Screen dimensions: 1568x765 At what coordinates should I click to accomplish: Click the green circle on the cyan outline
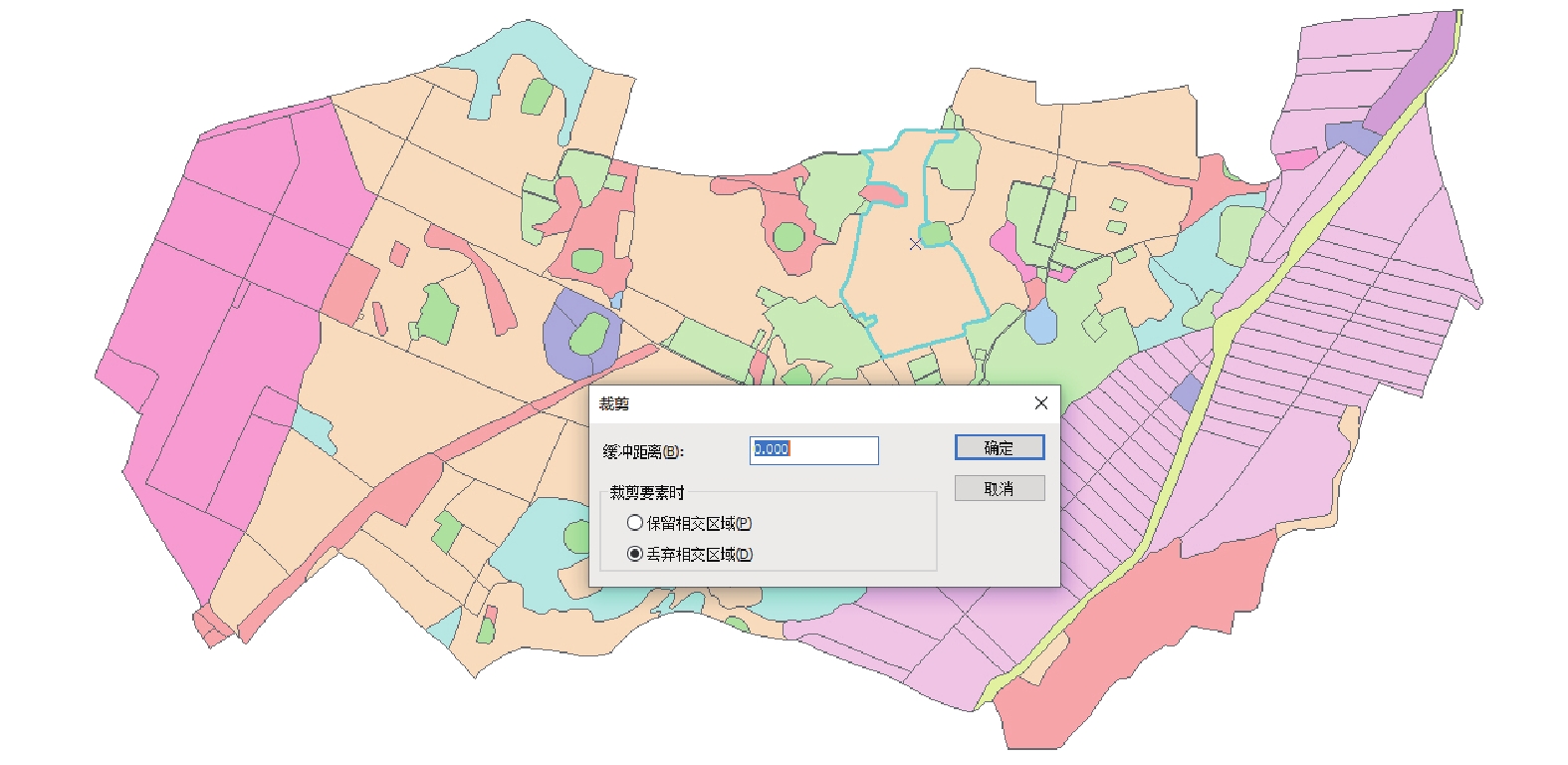[x=934, y=234]
